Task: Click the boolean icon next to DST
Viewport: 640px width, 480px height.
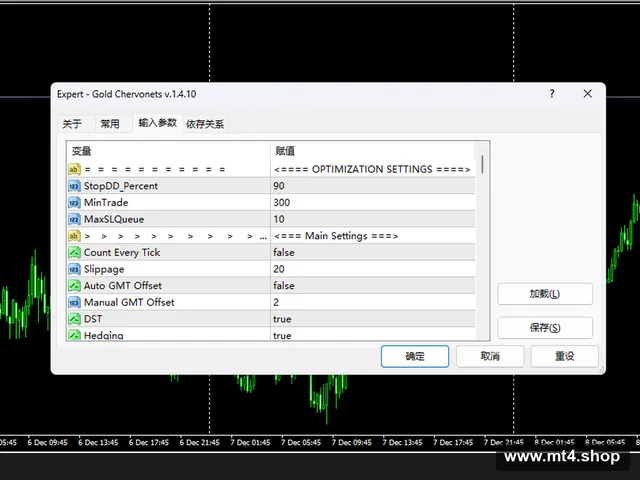Action: click(74, 319)
